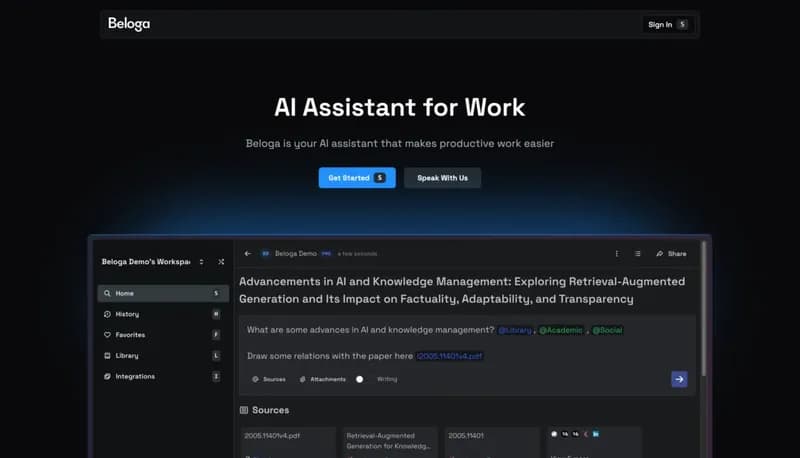Screen dimensions: 800x458
Task: Click the Speak With Us button
Action: (442, 177)
